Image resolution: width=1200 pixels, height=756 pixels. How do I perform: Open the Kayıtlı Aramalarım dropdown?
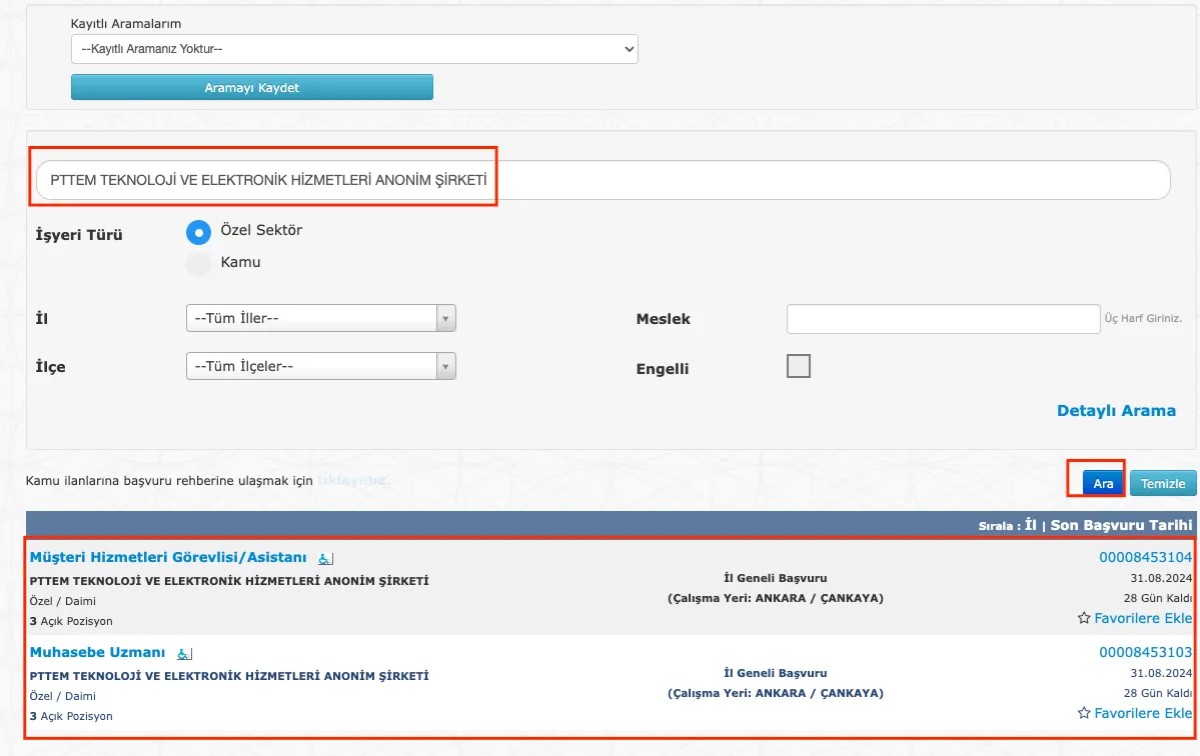[x=354, y=48]
